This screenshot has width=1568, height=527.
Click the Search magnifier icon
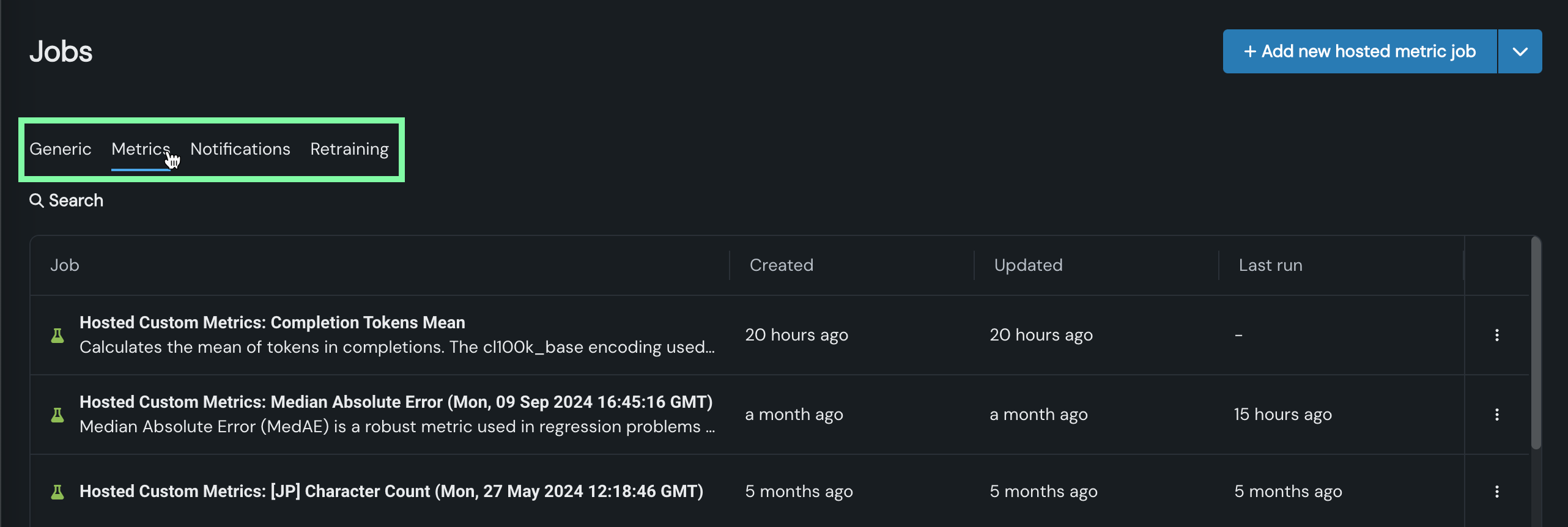tap(36, 201)
